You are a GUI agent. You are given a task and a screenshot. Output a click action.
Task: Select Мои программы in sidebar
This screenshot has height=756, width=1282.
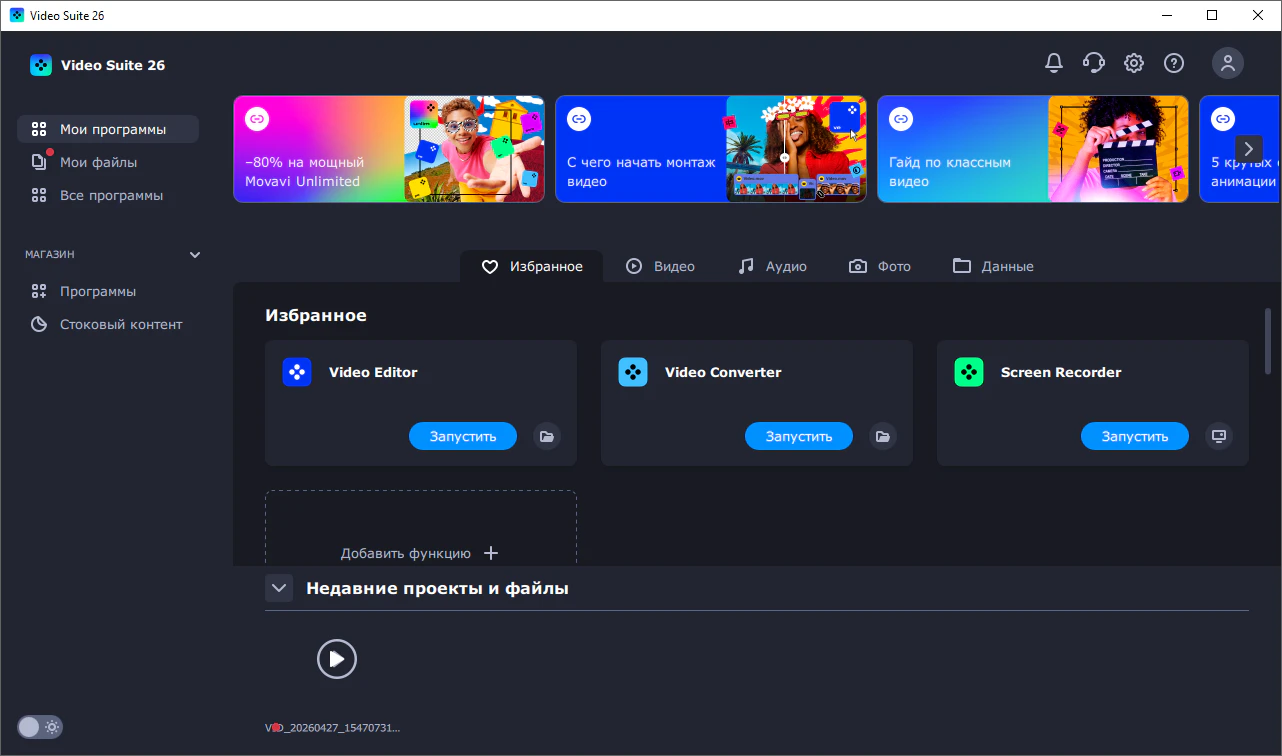108,129
